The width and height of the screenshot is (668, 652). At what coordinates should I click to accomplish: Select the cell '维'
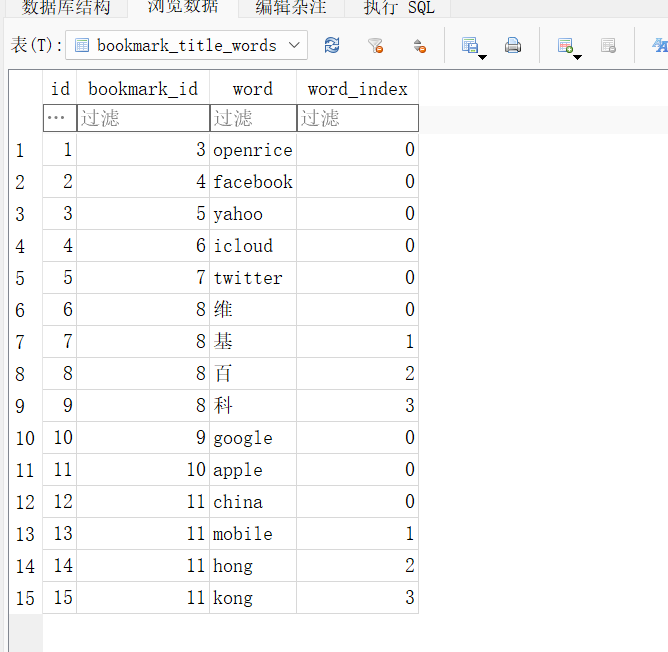(253, 310)
